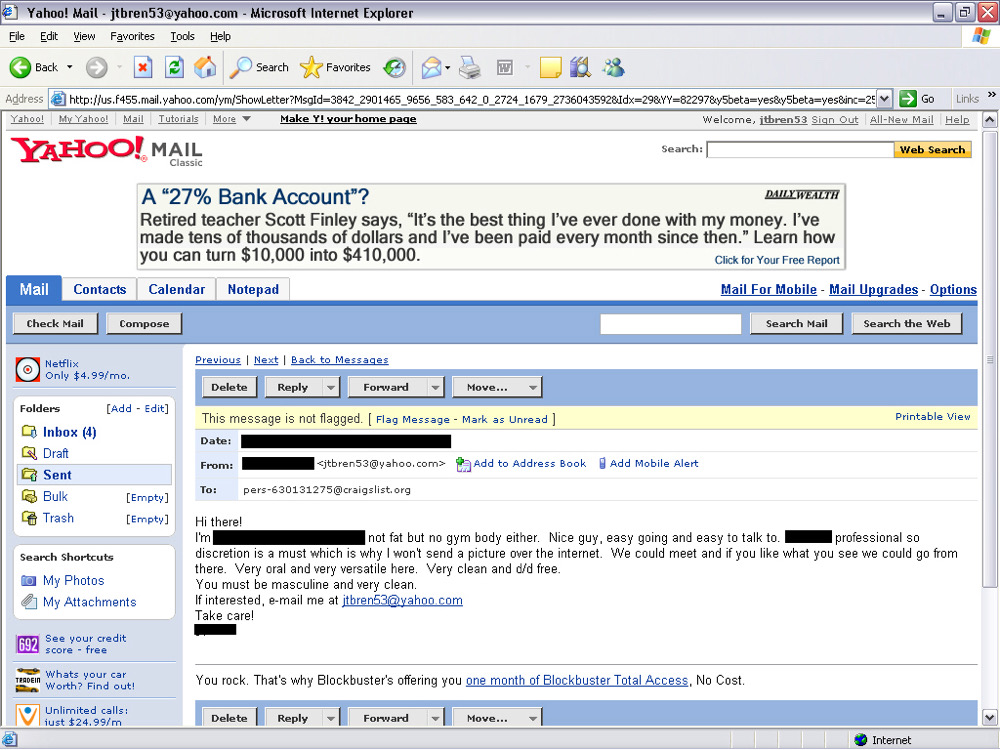Click the Inbox folder icon
This screenshot has height=750, width=1000.
pyautogui.click(x=29, y=432)
